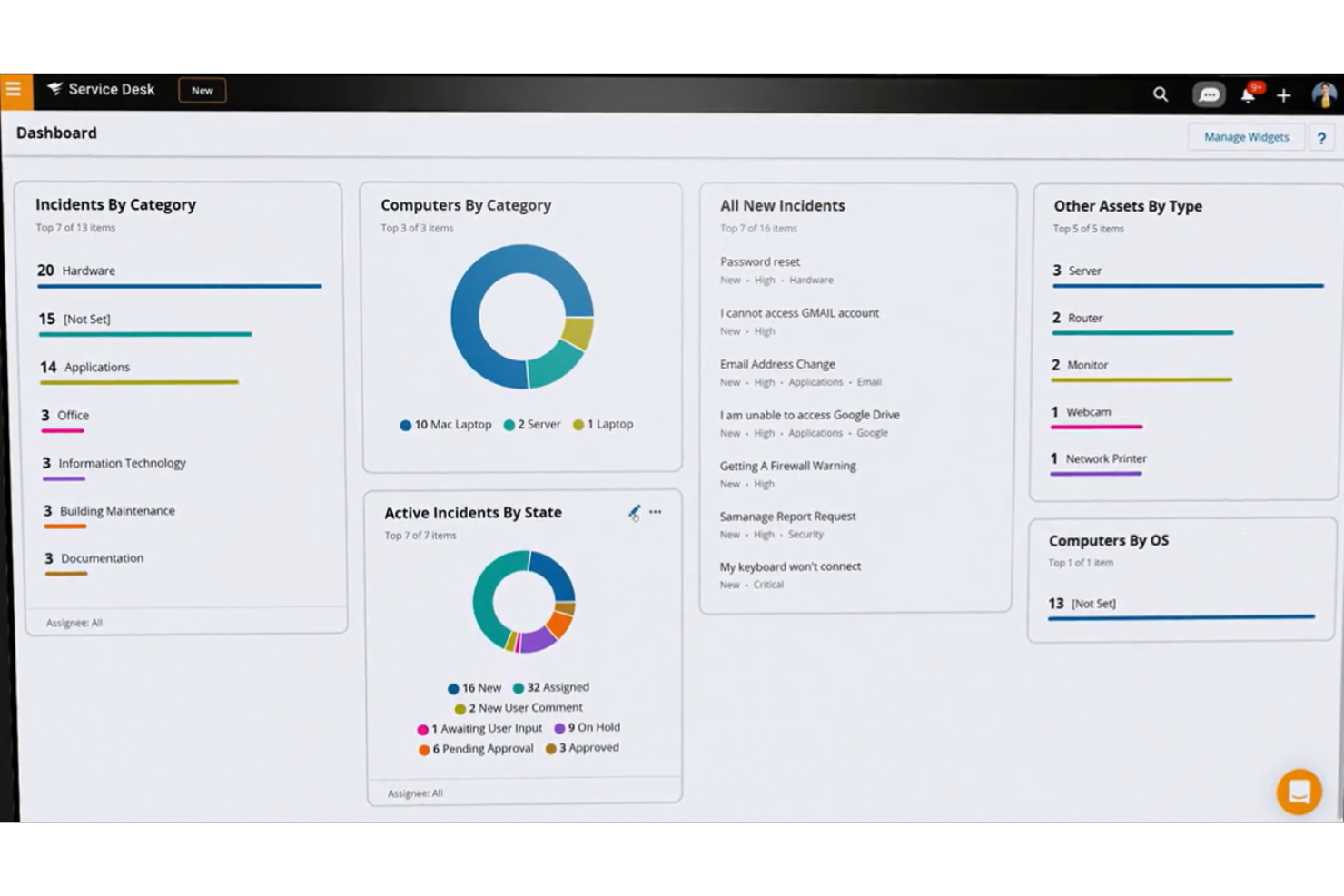Screen dimensions: 1344x896
Task: Open the Password reset incident
Action: [760, 261]
